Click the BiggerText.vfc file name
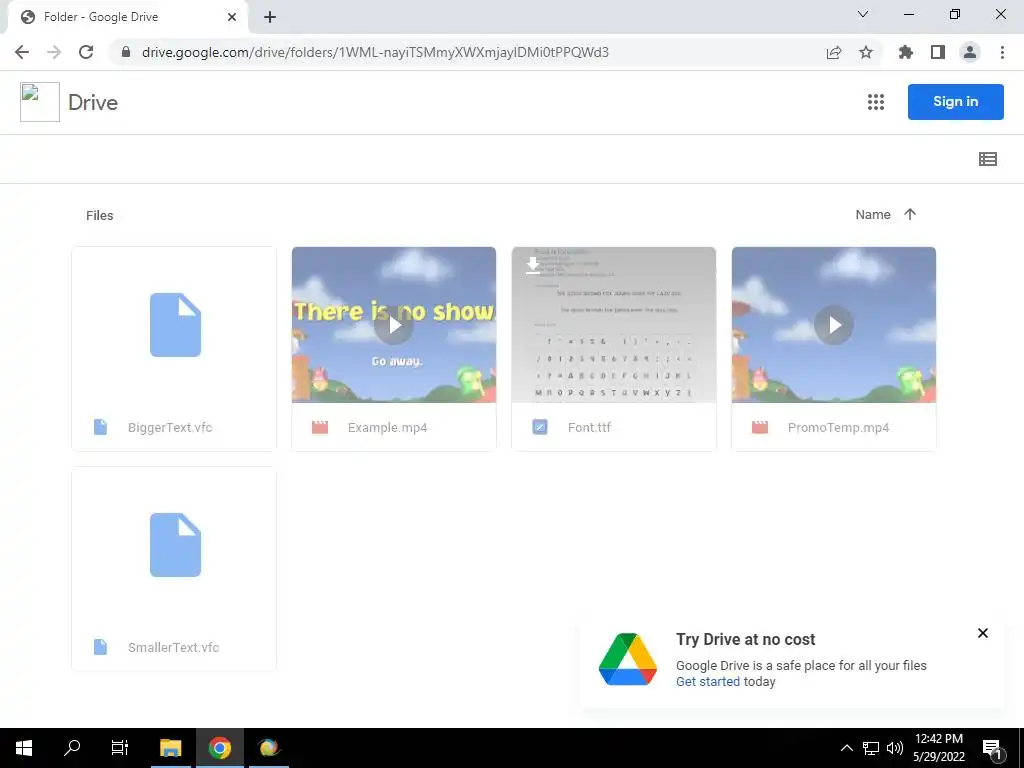Viewport: 1024px width, 768px height. [x=170, y=428]
